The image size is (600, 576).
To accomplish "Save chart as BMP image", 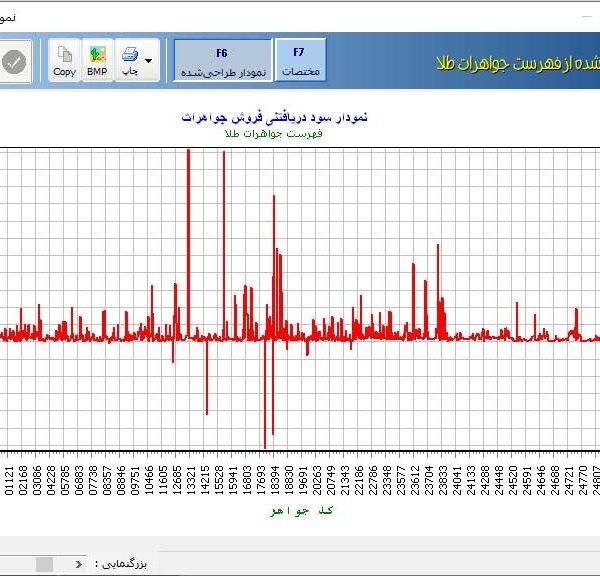I will (97, 60).
